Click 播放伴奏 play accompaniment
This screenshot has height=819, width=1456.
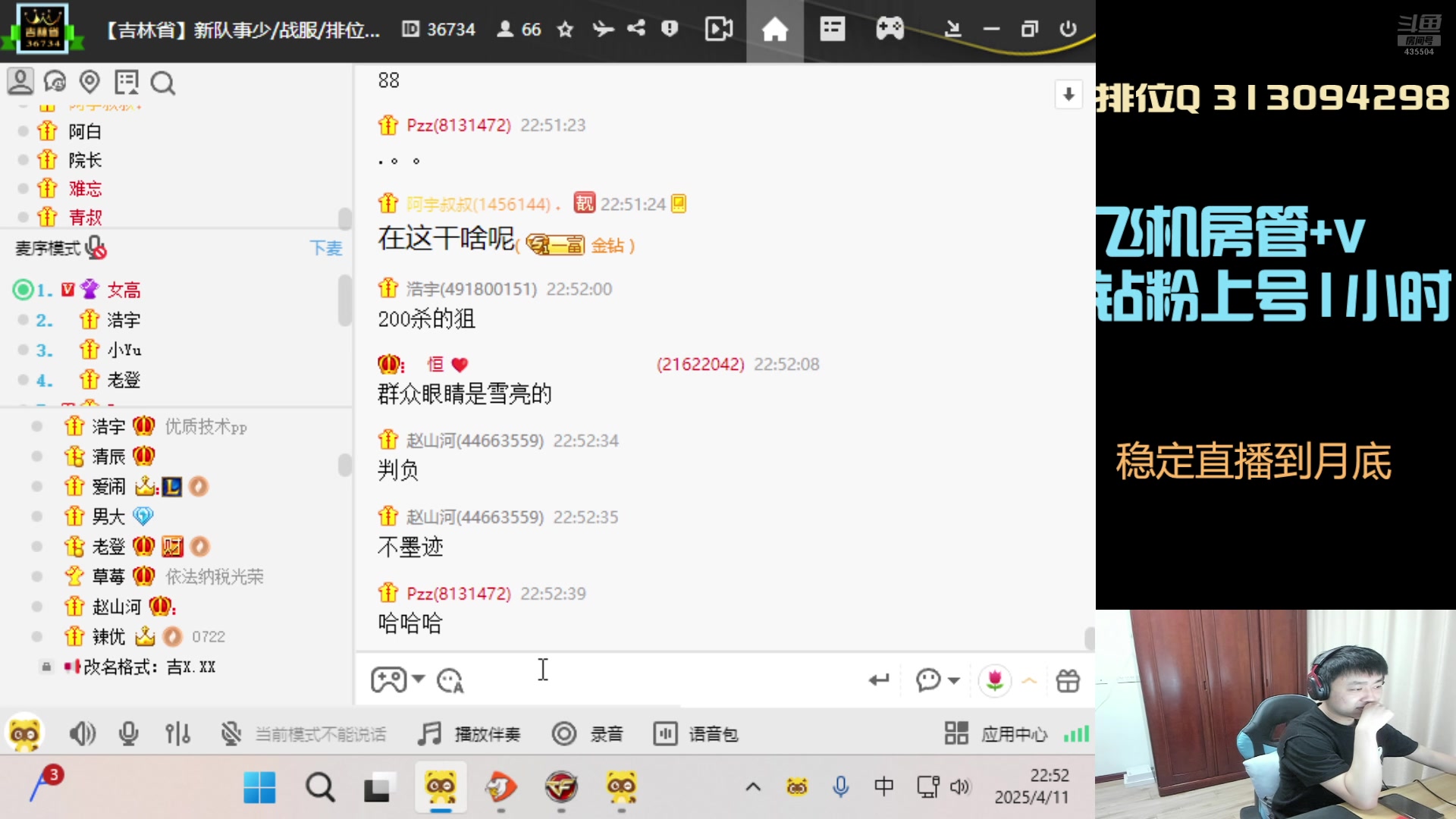click(469, 733)
